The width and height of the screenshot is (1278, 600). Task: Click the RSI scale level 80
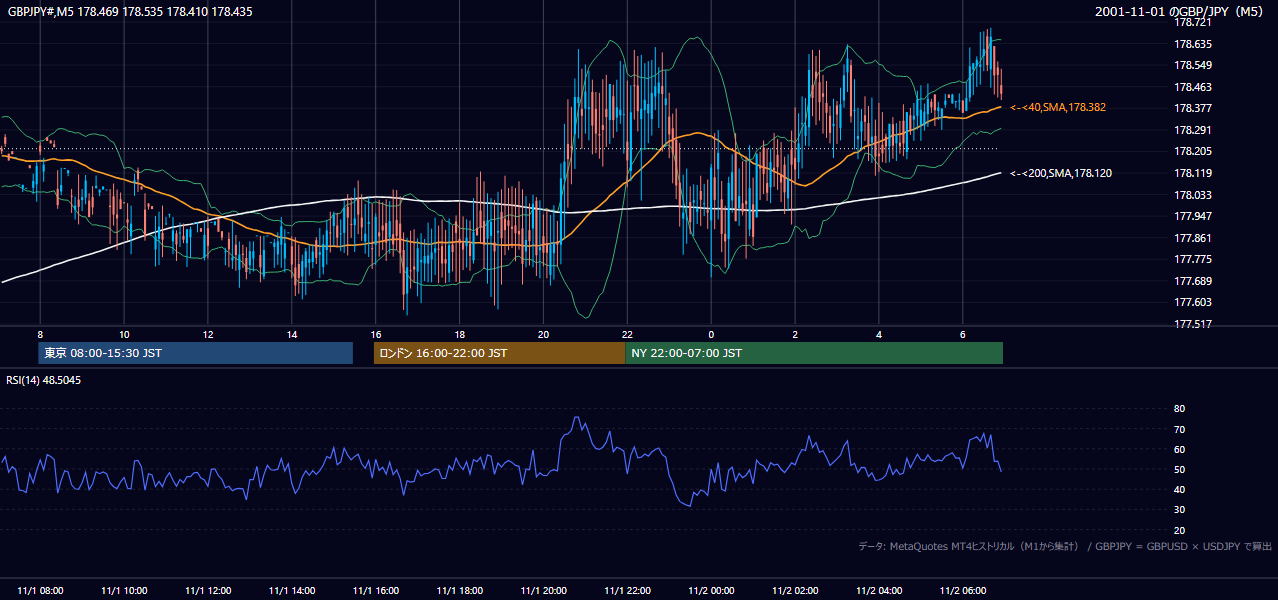point(1179,409)
